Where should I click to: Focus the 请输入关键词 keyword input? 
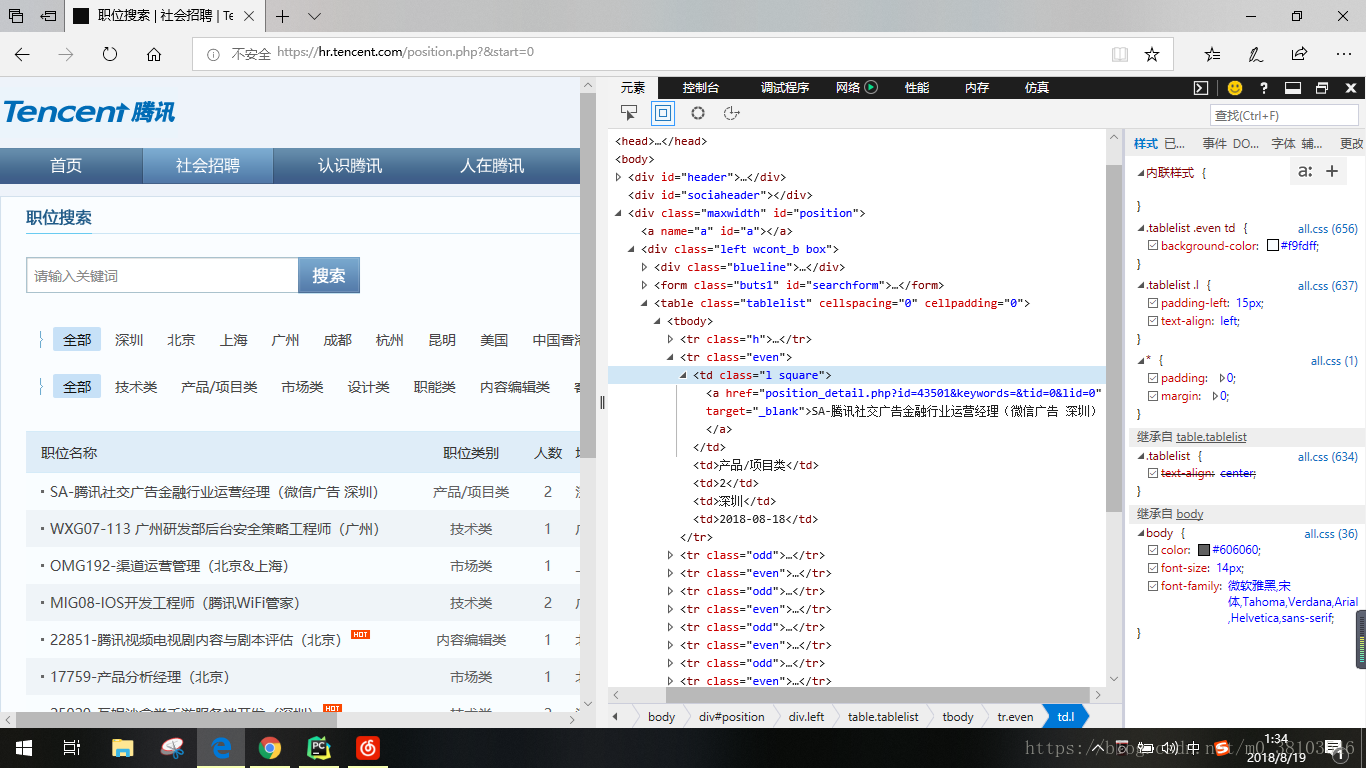(x=162, y=275)
